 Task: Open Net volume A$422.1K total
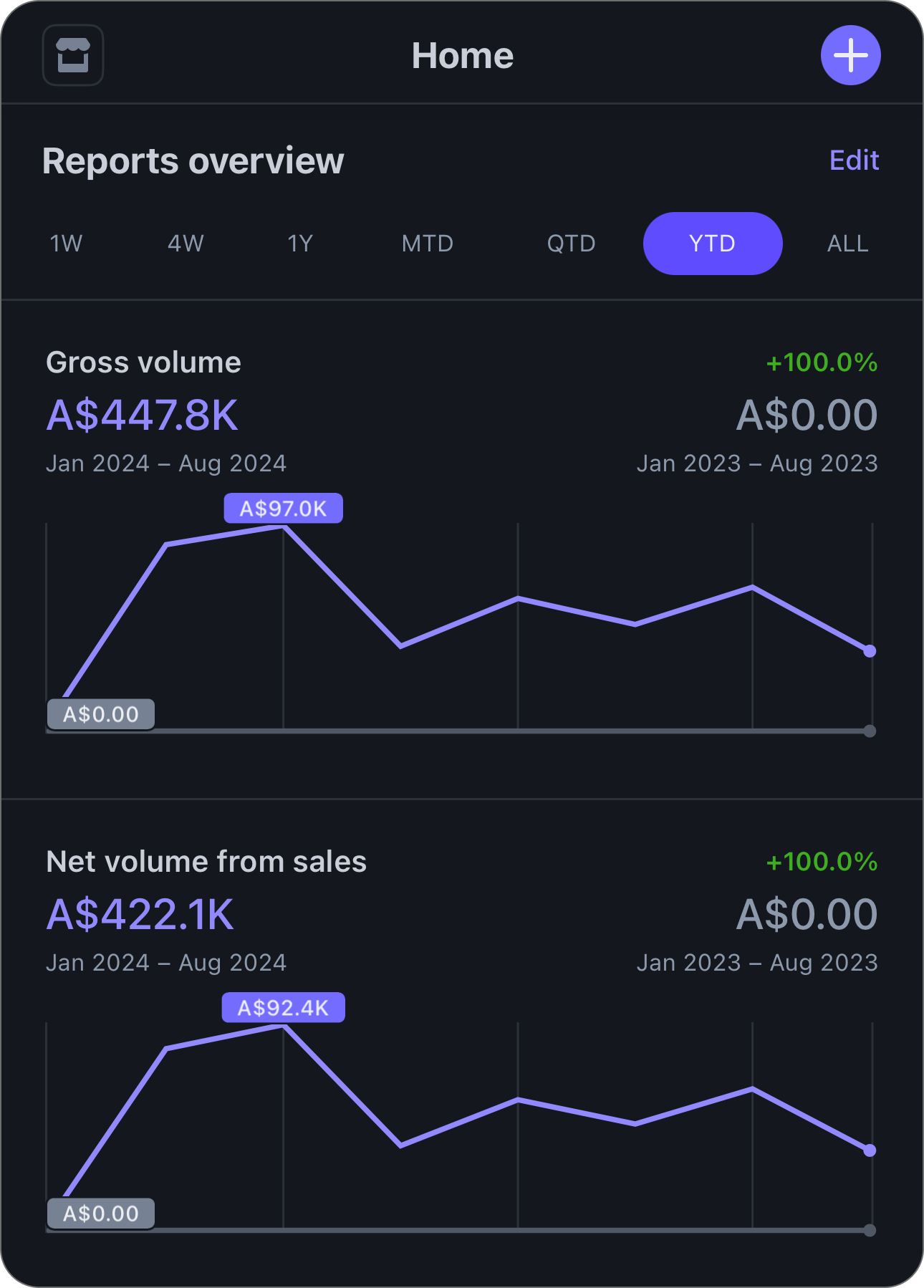coord(140,914)
